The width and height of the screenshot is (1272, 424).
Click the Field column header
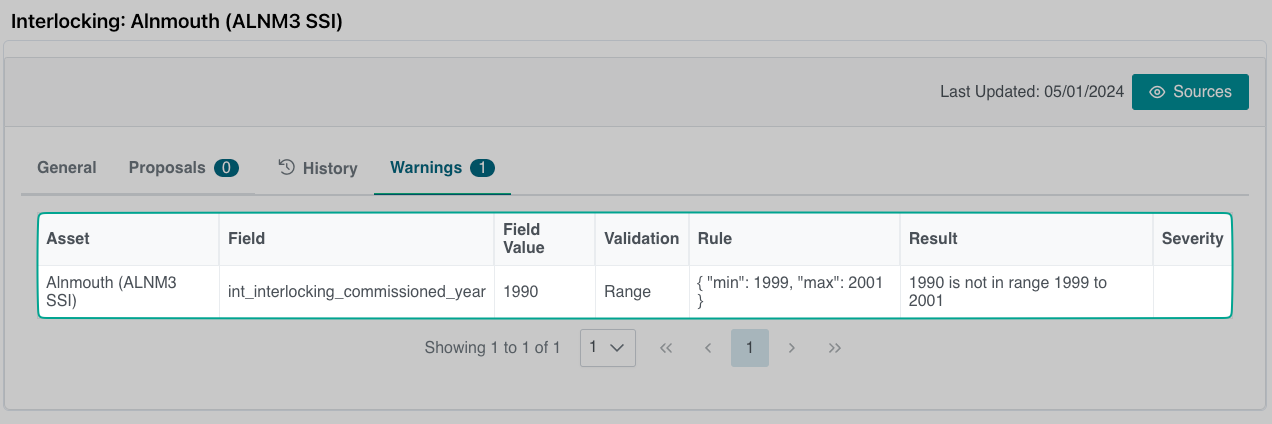pyautogui.click(x=246, y=238)
